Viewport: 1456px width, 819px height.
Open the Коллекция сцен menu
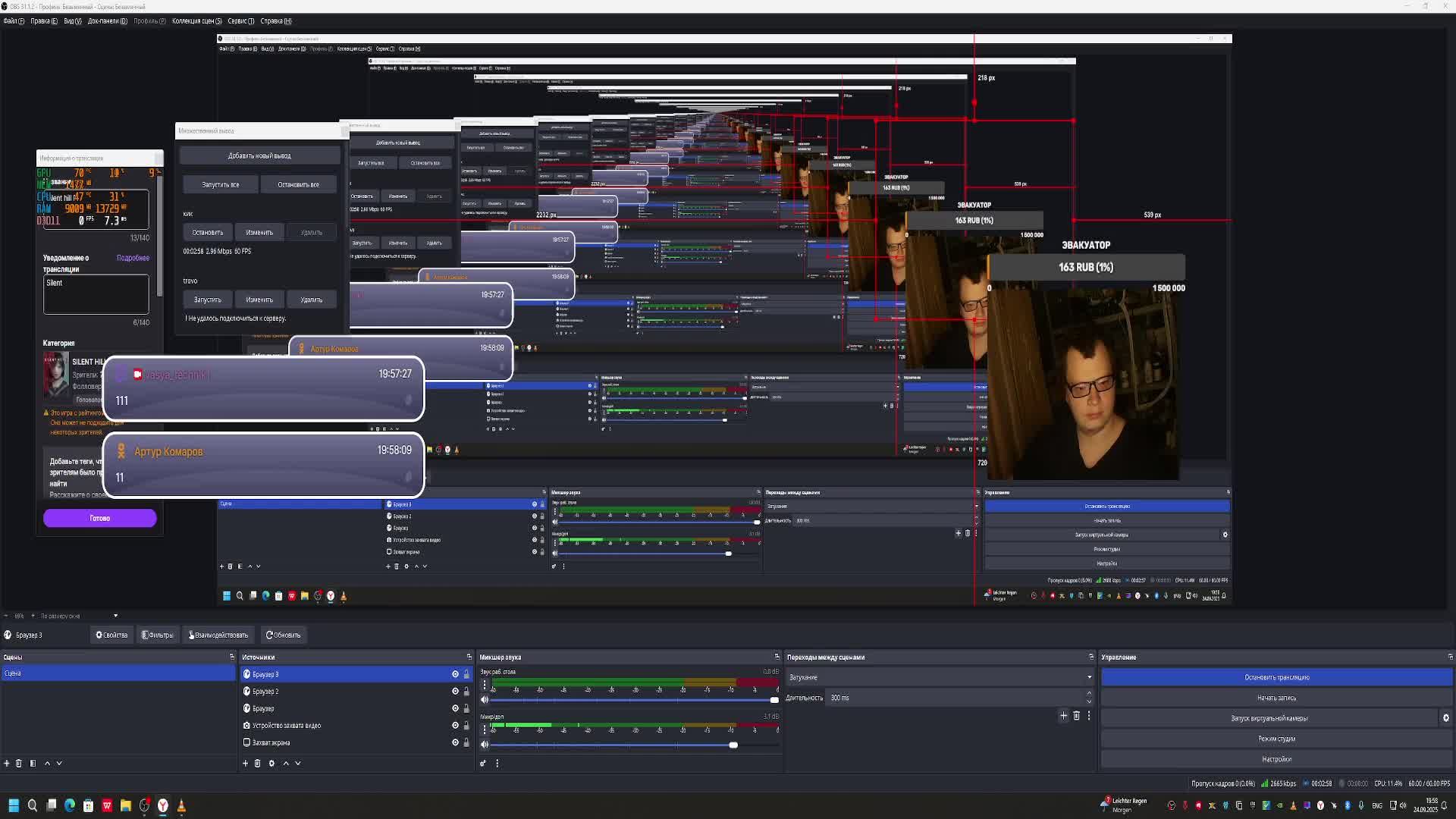pyautogui.click(x=196, y=21)
